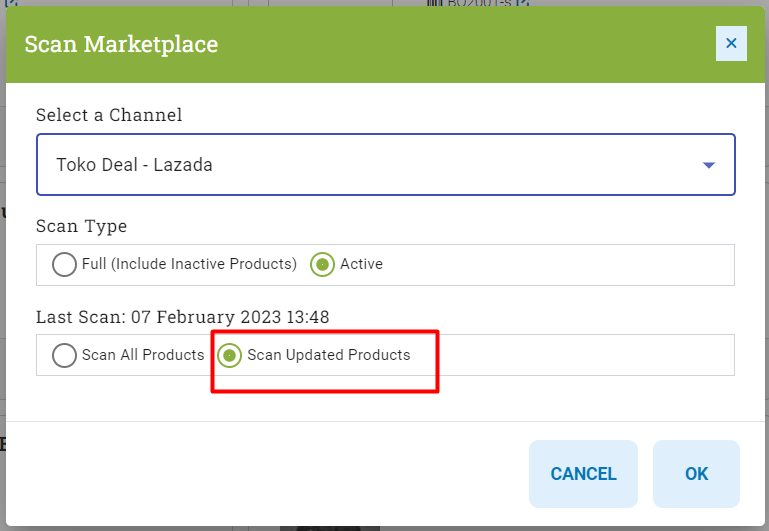Click the Scan Updated Products label text
769x531 pixels.
(x=329, y=355)
